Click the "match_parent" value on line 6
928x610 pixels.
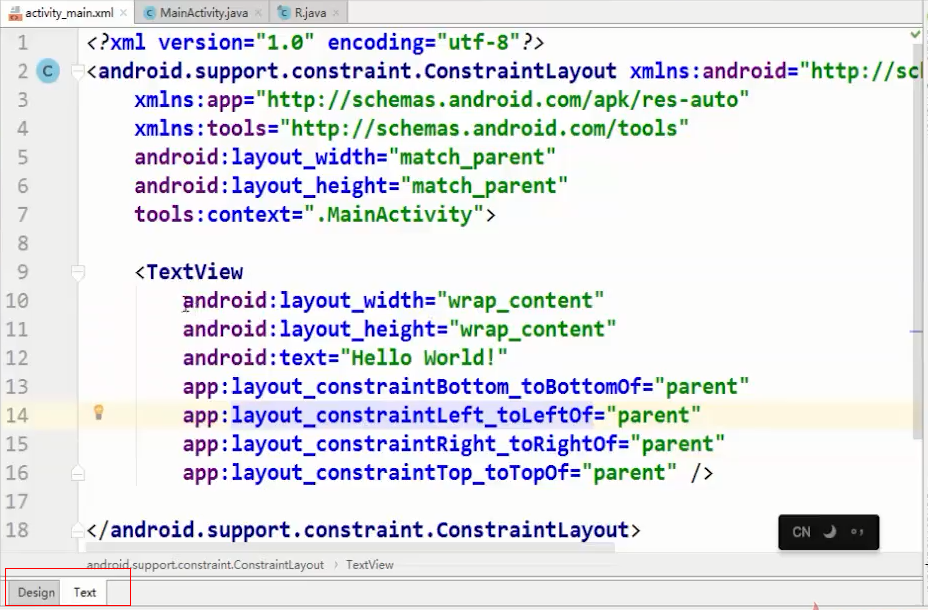click(484, 186)
